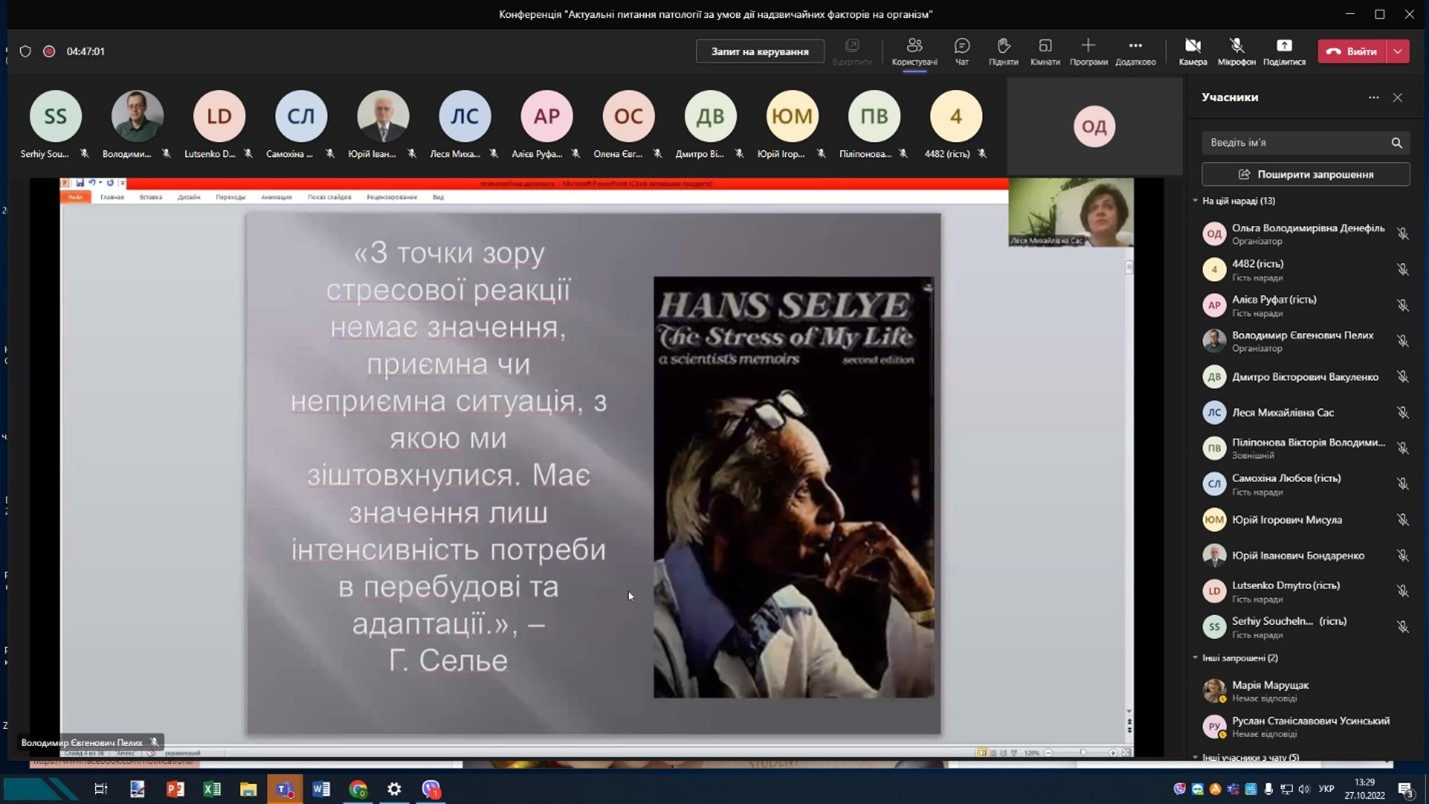Screen dimensions: 1429x804
Task: Click the Share (Поділитися) screen icon
Action: point(1284,46)
